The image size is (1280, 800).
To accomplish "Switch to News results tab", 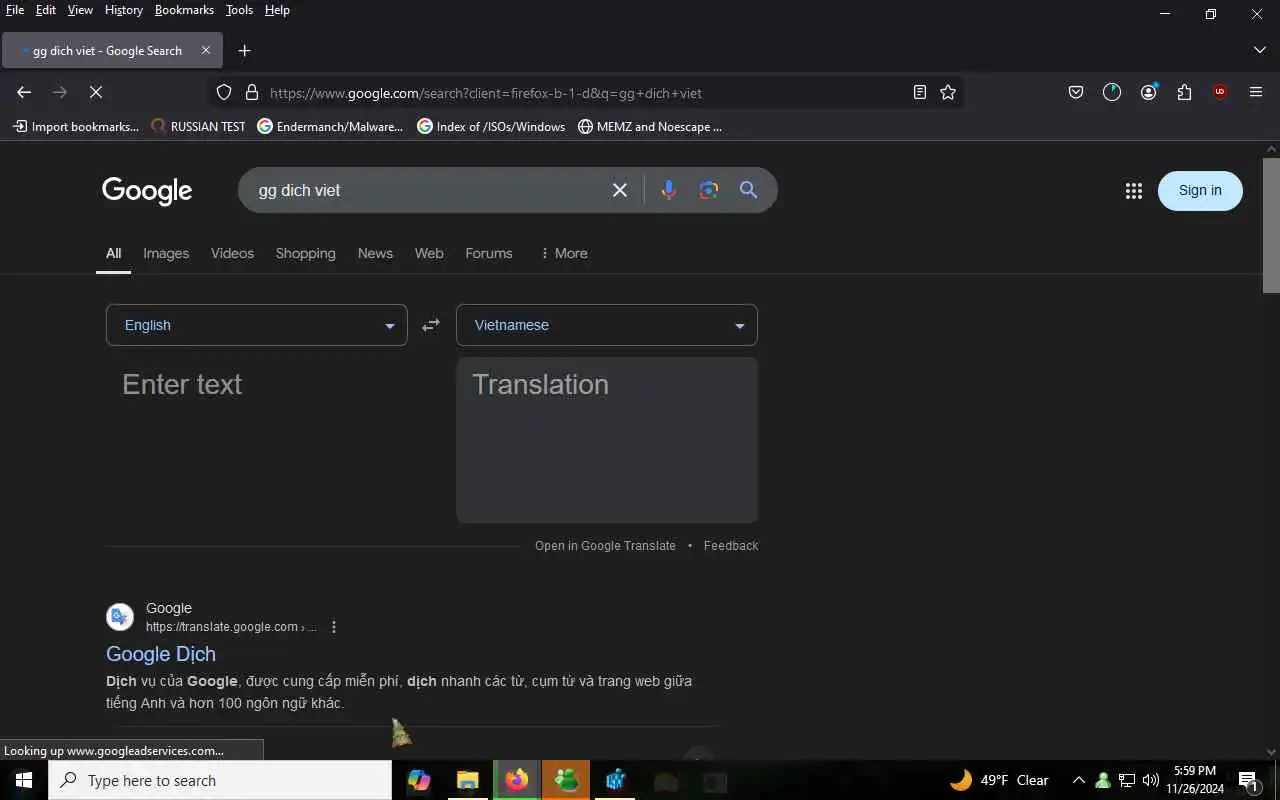I will click(x=375, y=253).
